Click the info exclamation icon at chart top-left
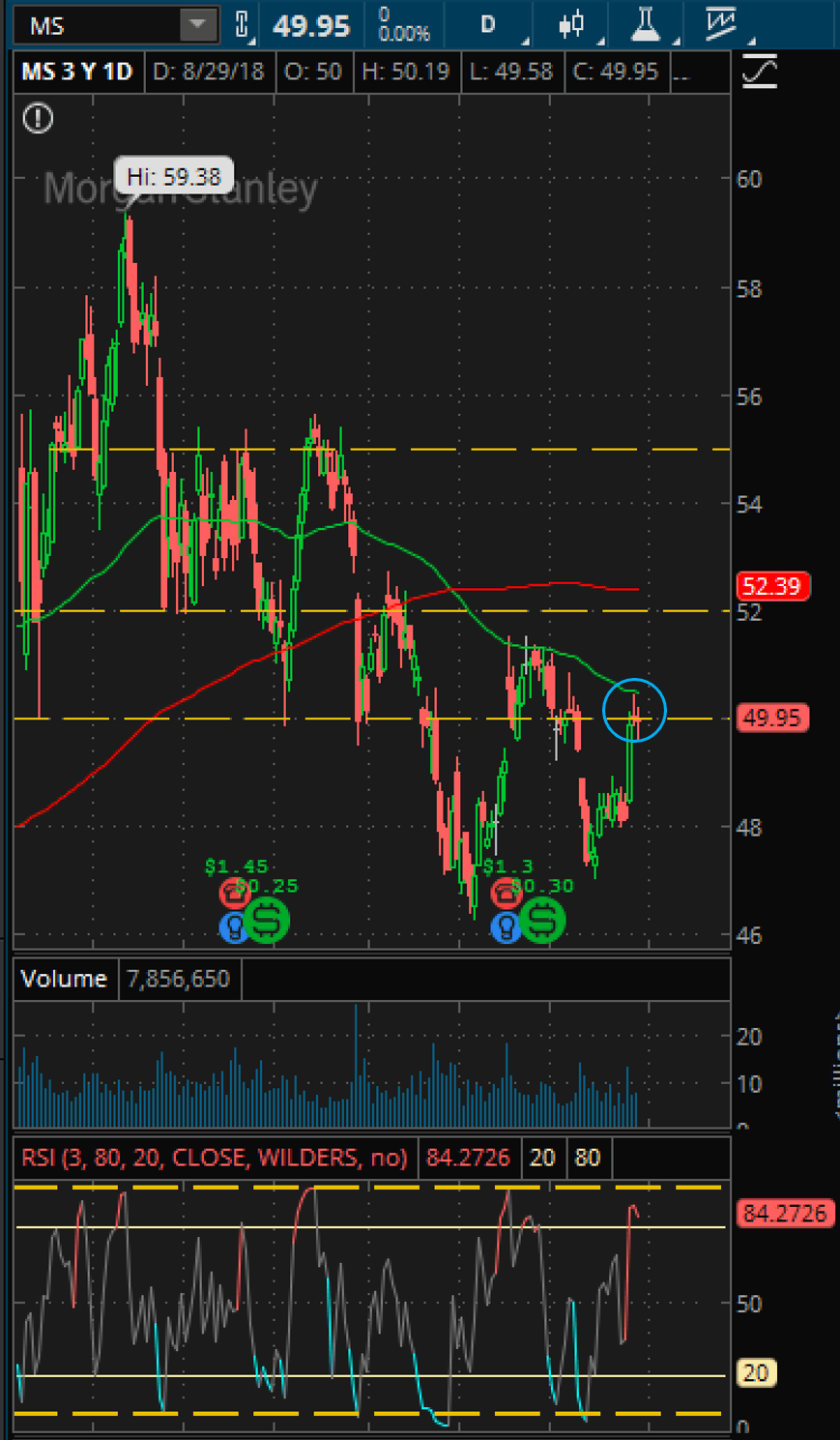The image size is (840, 1440). pyautogui.click(x=37, y=119)
